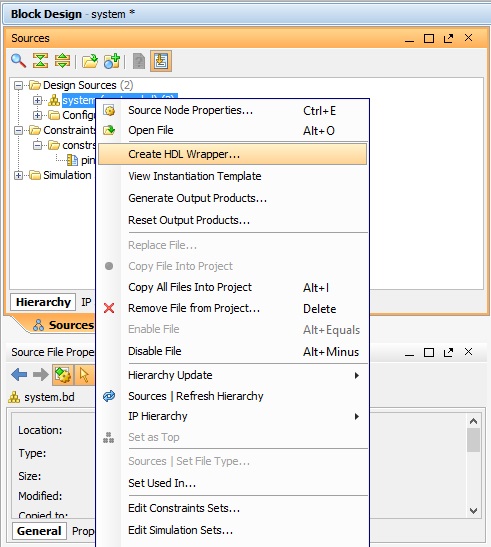
Task: Select the Constraints tree row
Action: [x=62, y=130]
